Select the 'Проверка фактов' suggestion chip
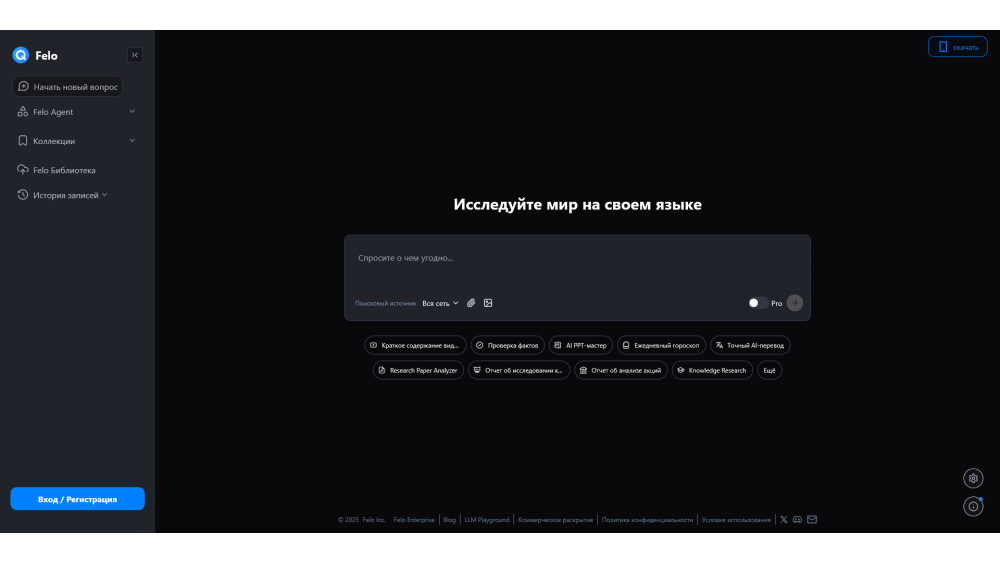Image resolution: width=1000 pixels, height=563 pixels. tap(507, 345)
